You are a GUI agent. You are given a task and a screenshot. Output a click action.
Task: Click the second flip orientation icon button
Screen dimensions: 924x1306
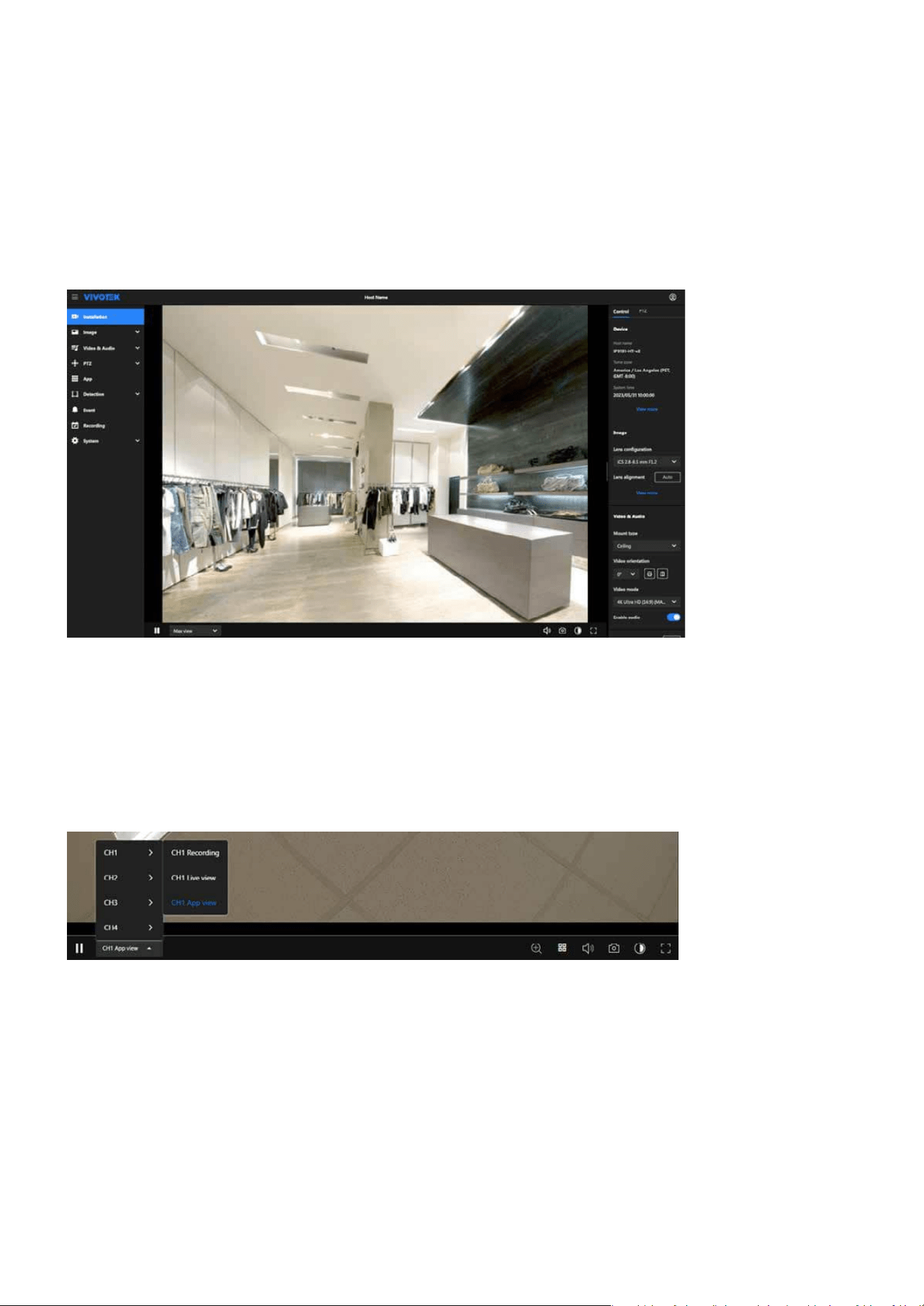pyautogui.click(x=662, y=573)
